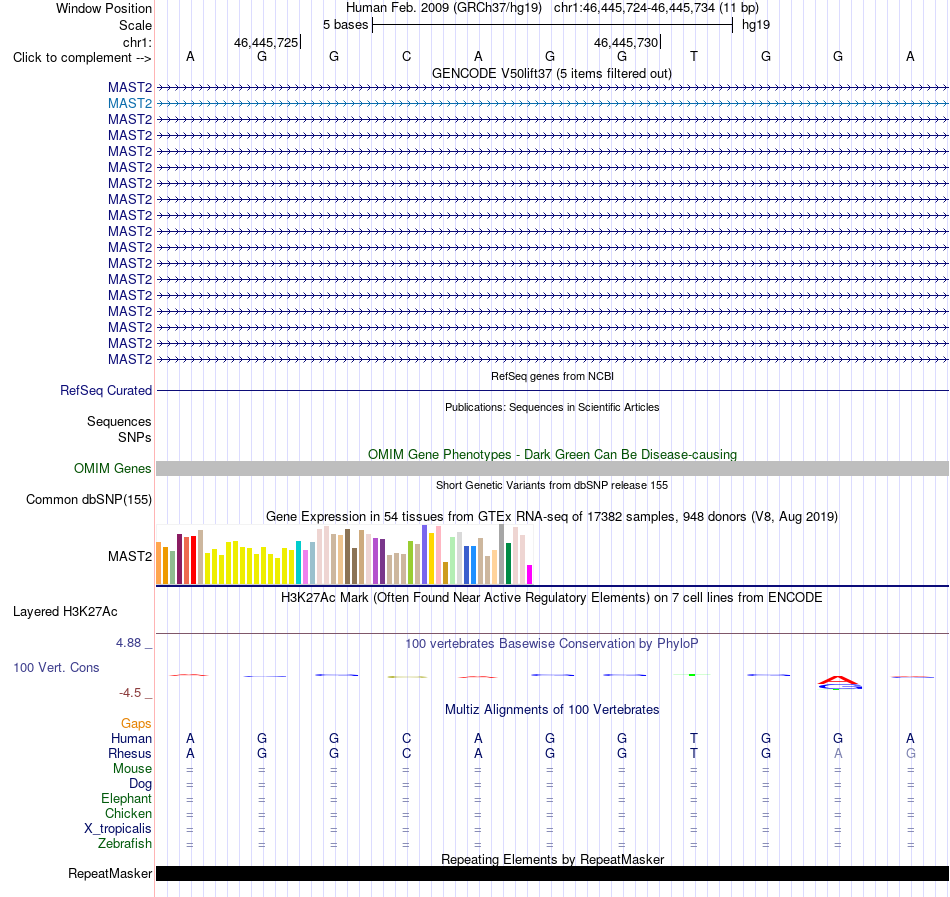Click the '5 bases' scale label
Screen dimensions: 950x897
345,25
